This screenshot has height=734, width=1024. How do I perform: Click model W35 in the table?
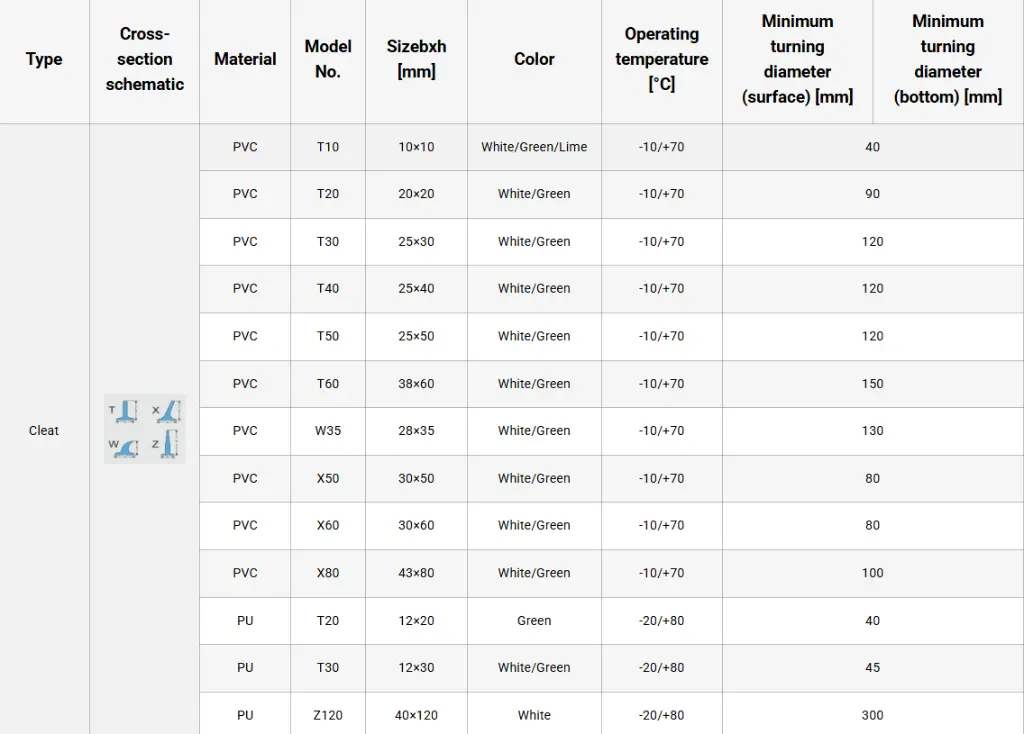[328, 431]
